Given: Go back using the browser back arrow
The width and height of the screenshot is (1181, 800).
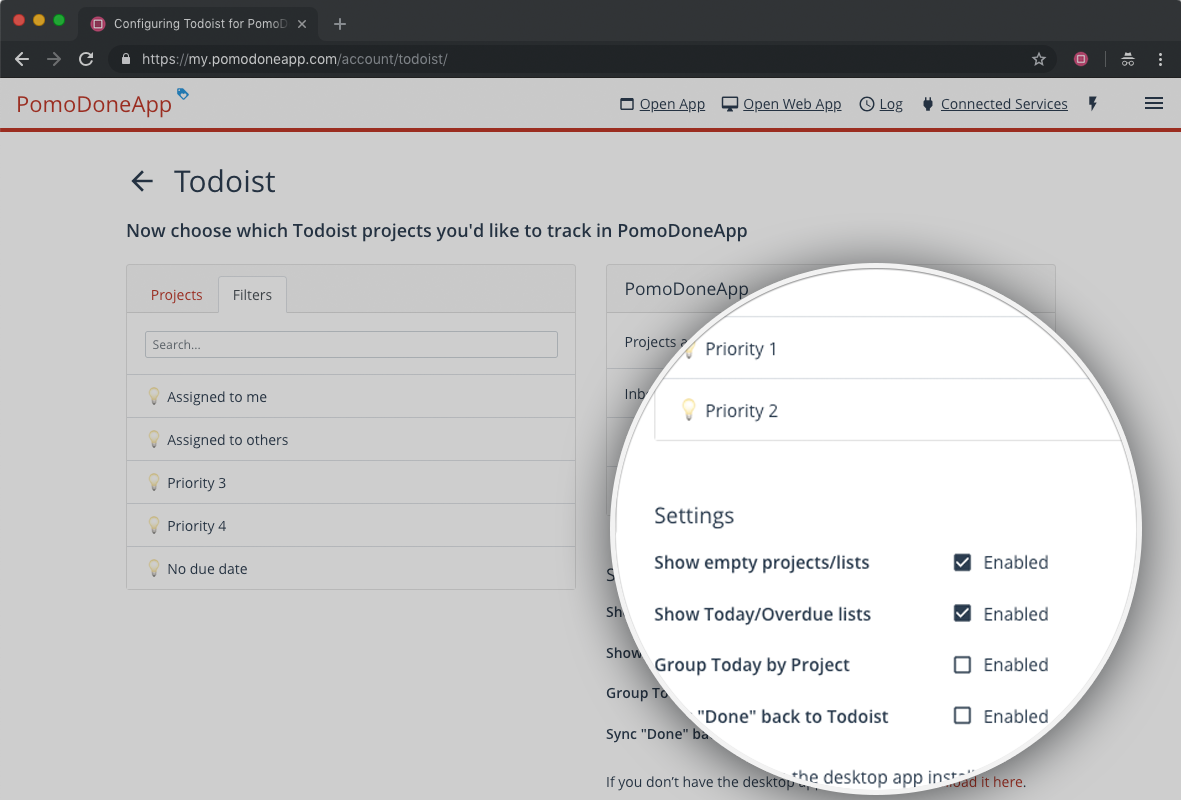Looking at the screenshot, I should click(22, 59).
